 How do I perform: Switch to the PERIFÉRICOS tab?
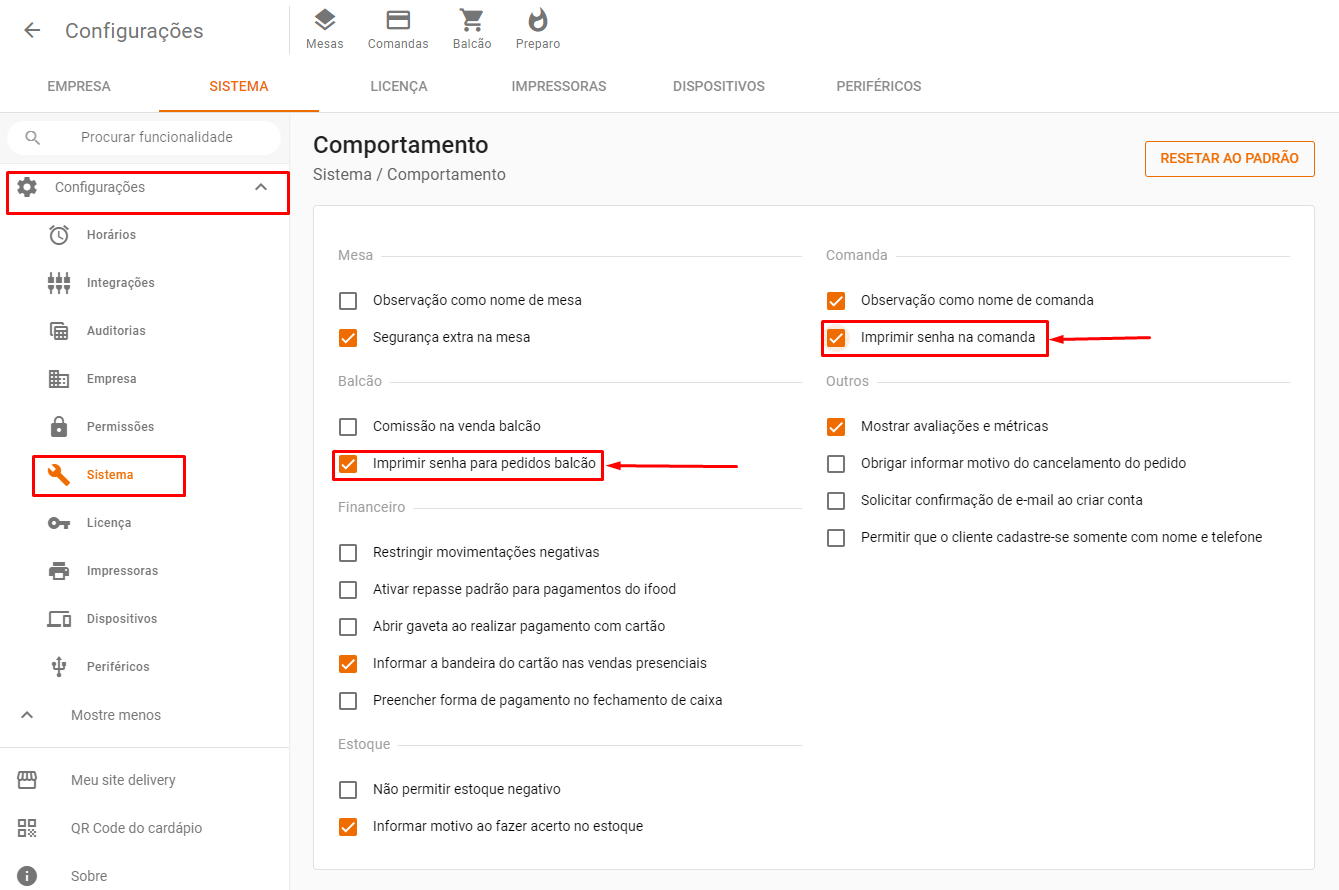point(878,87)
